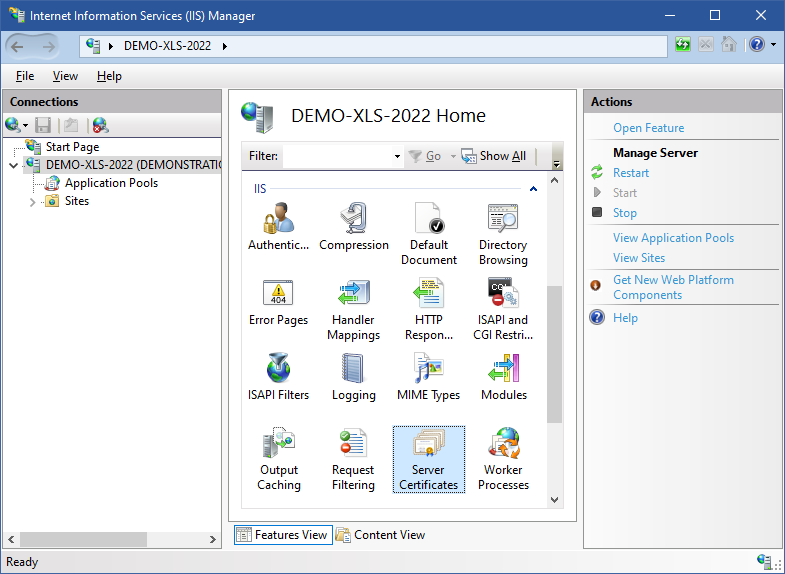Viewport: 785px width, 574px height.
Task: Open the Modules feature
Action: 504,376
